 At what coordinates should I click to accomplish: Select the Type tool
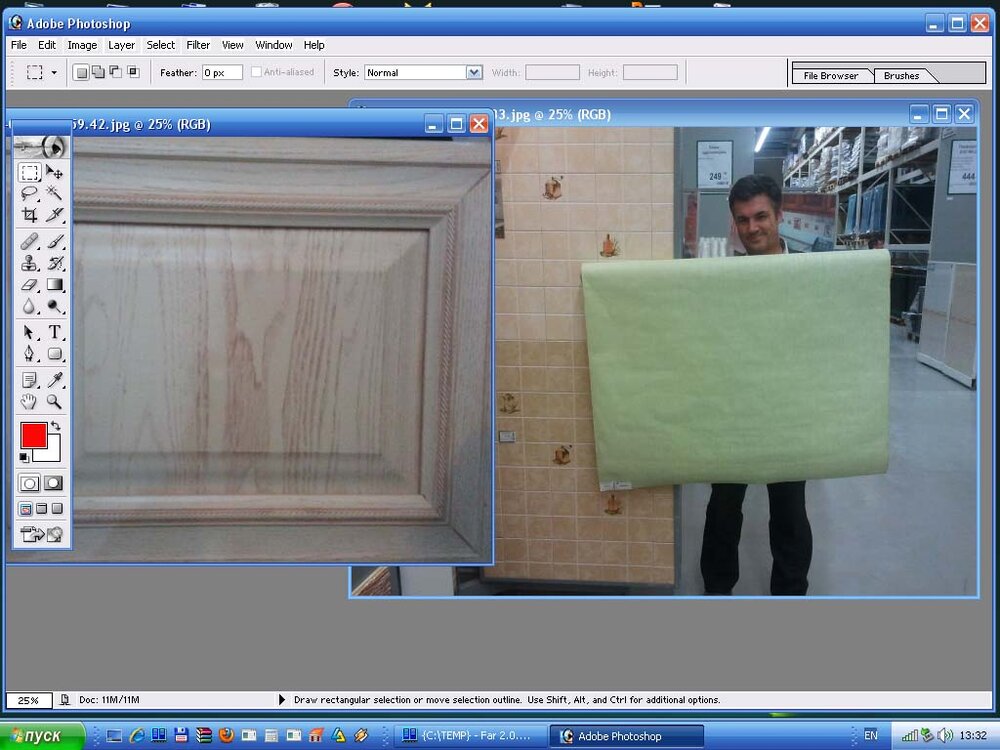tap(55, 332)
